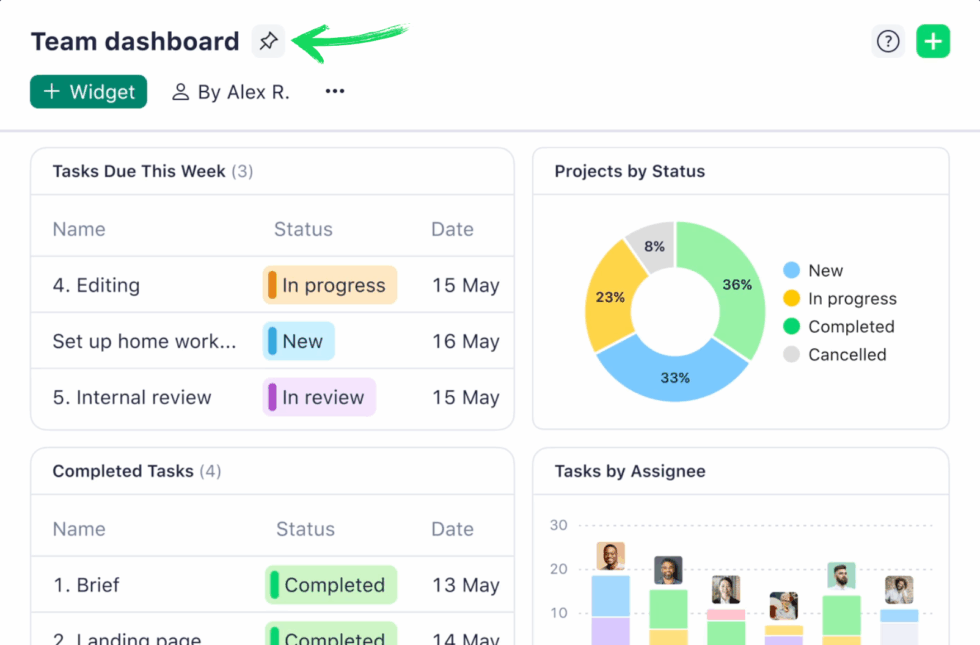Select the Name column header in Tasks Due This Week

point(79,229)
